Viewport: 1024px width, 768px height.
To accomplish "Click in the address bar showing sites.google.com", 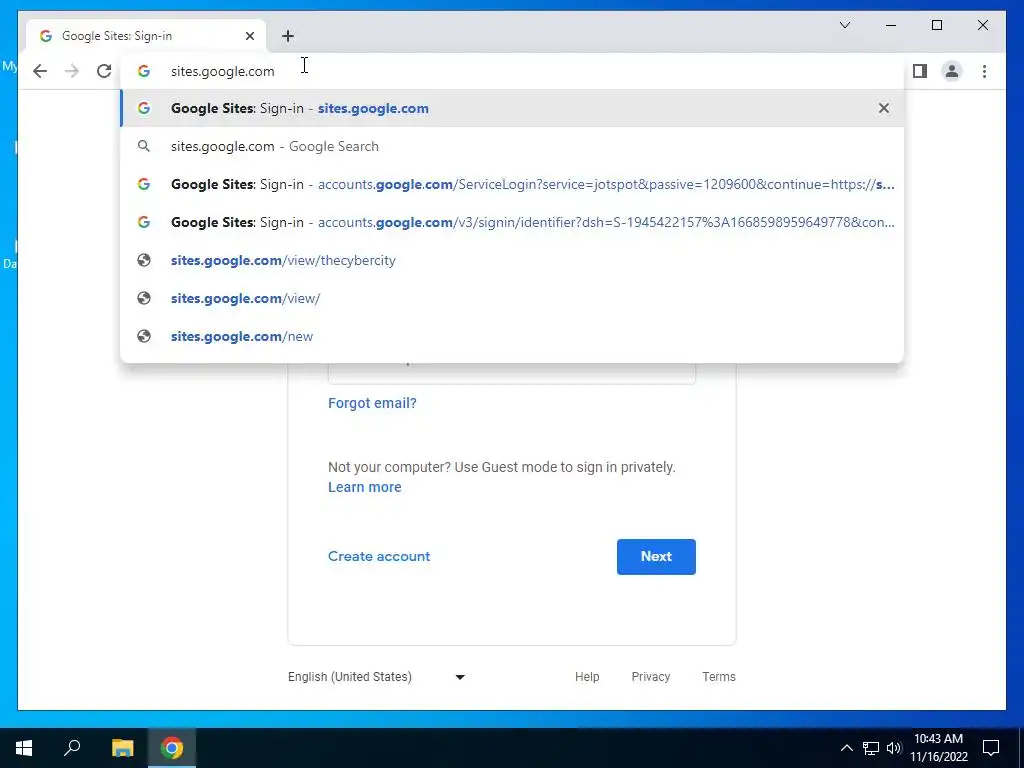I will pos(513,71).
